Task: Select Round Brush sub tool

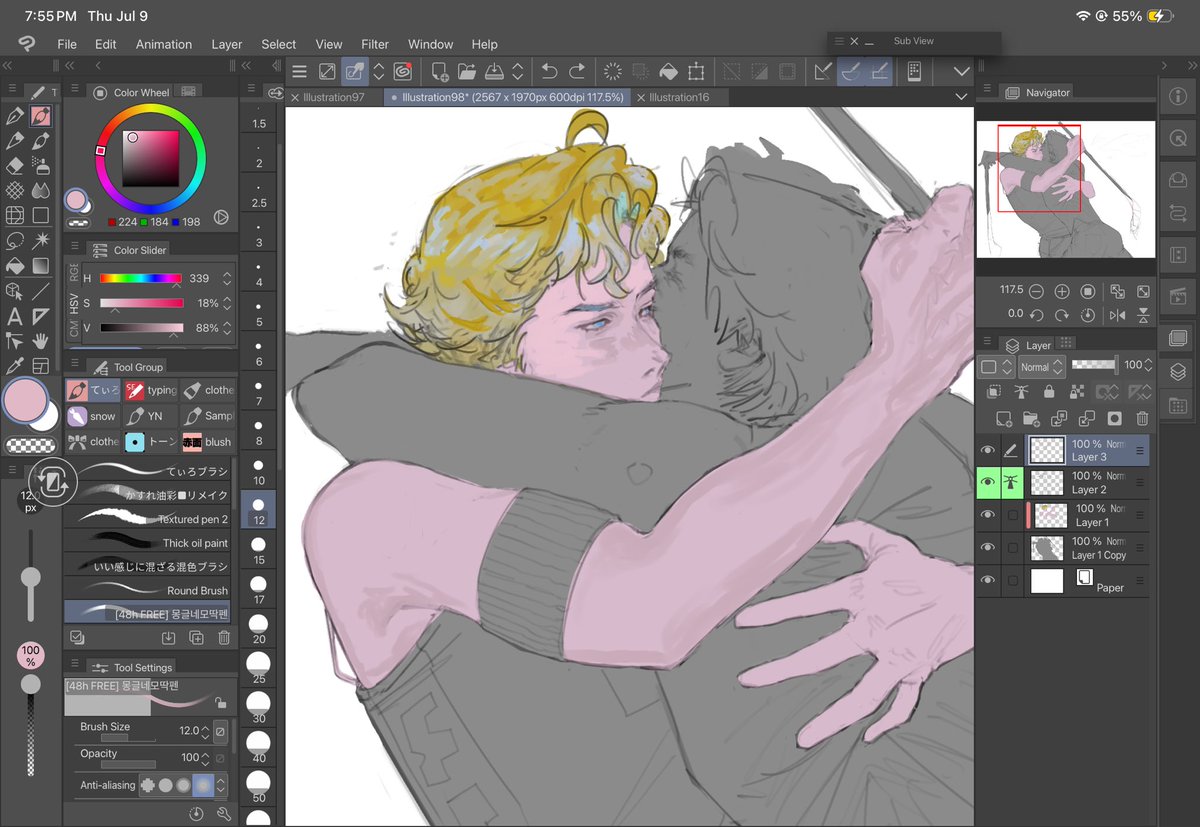Action: click(147, 590)
